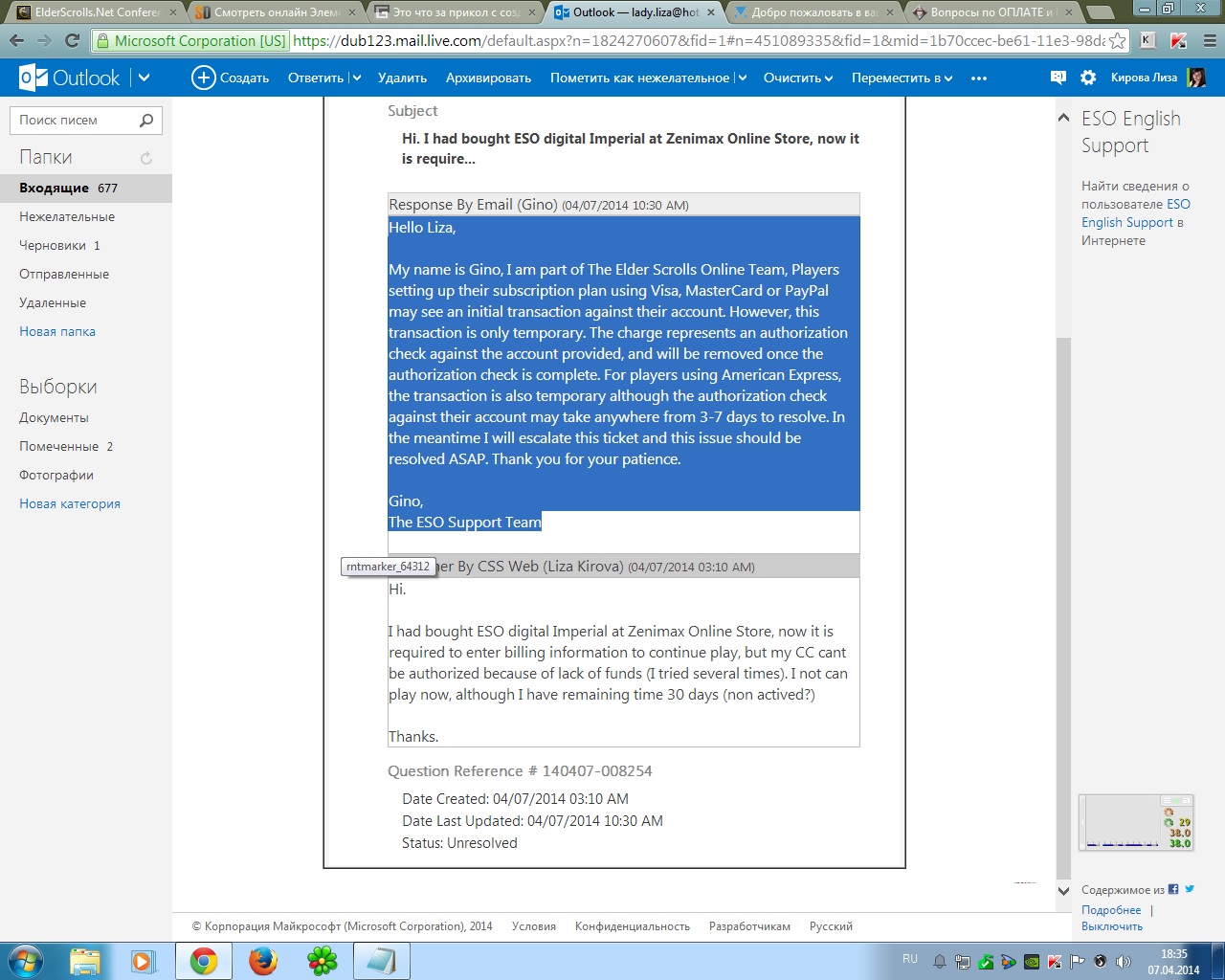Click the bookmark star in address bar

(1117, 41)
